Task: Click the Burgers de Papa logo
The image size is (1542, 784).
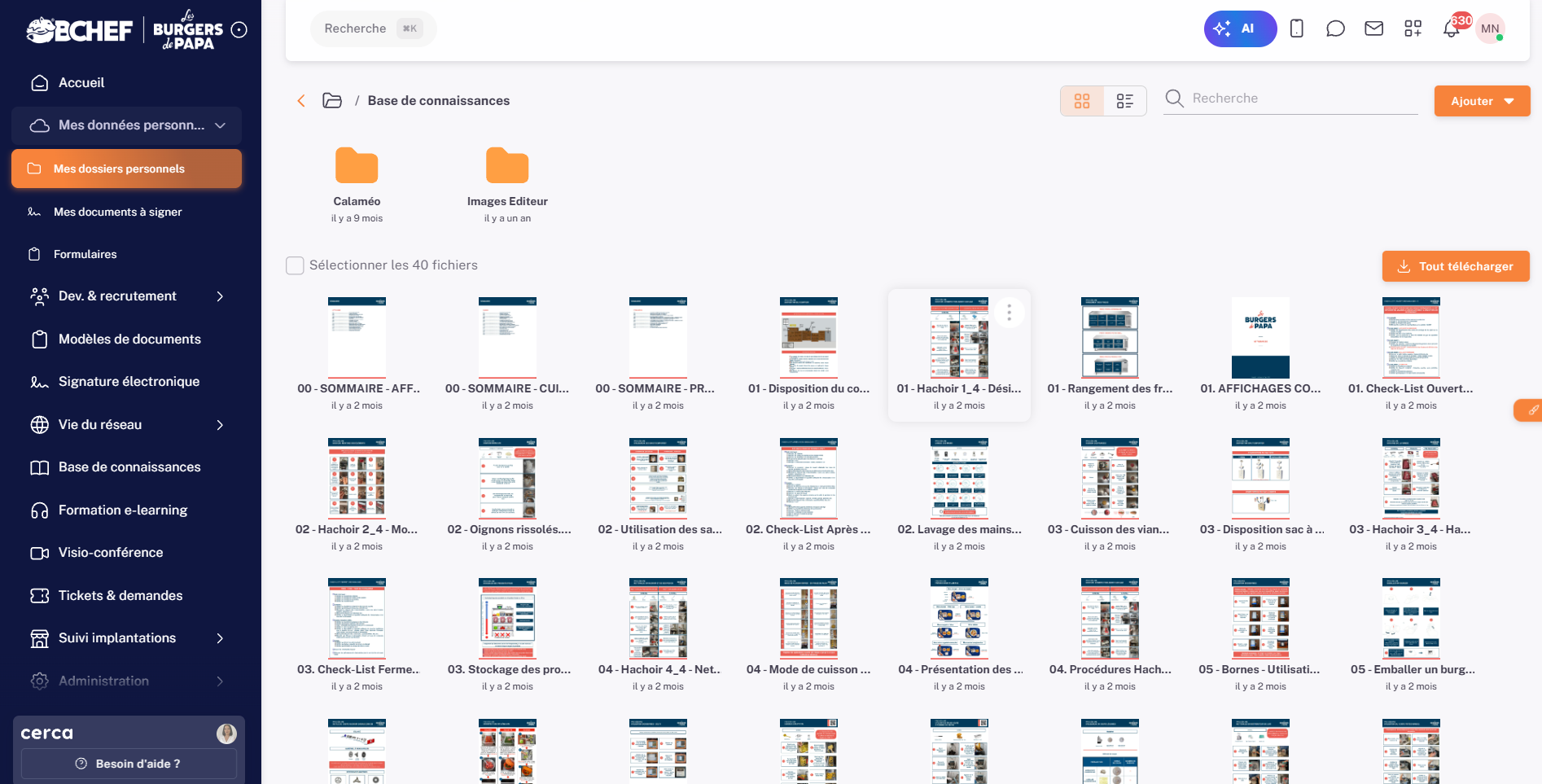Action: [188, 30]
